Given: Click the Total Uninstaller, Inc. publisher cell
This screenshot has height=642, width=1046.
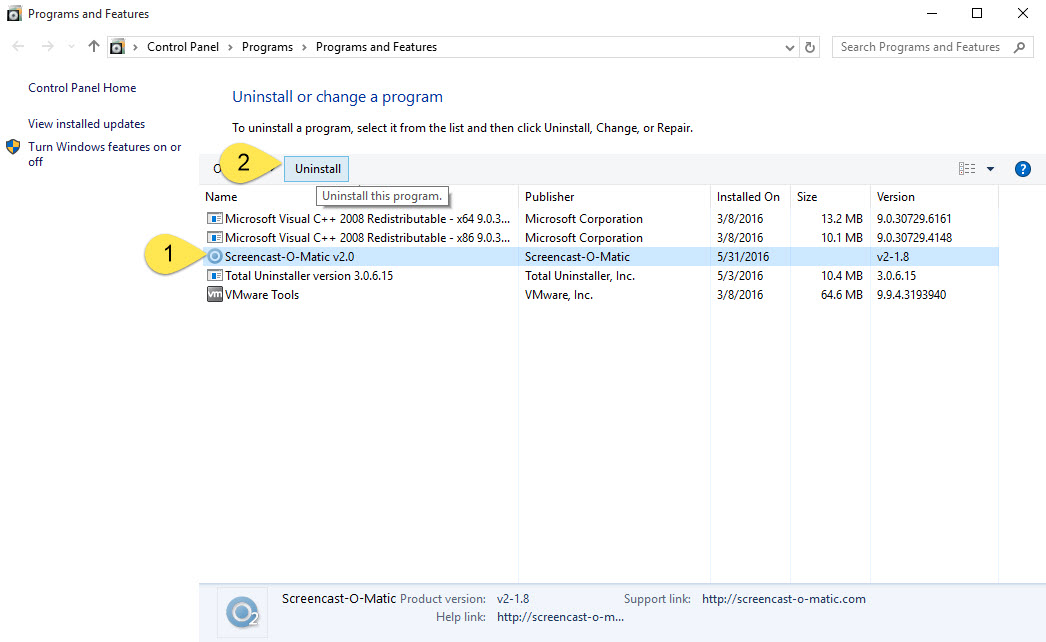Looking at the screenshot, I should pos(580,276).
